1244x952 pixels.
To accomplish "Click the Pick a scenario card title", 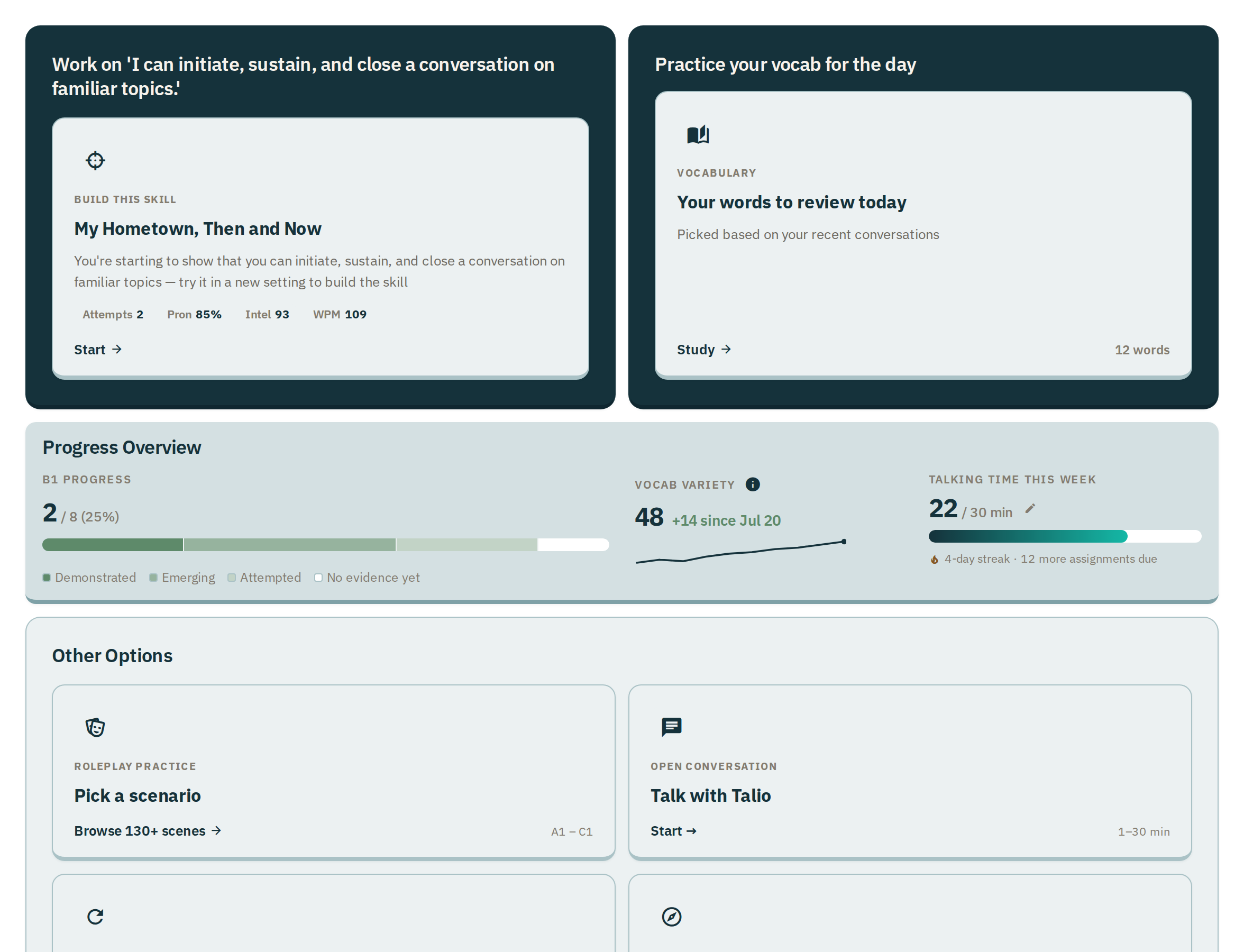I will (x=137, y=795).
